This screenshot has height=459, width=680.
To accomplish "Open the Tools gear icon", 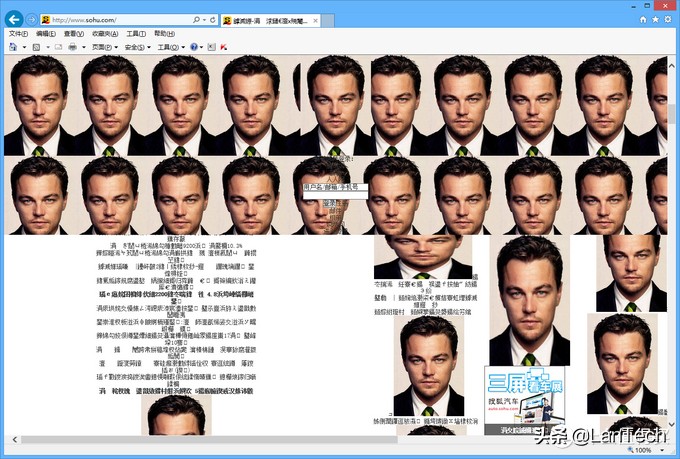I will pyautogui.click(x=667, y=20).
